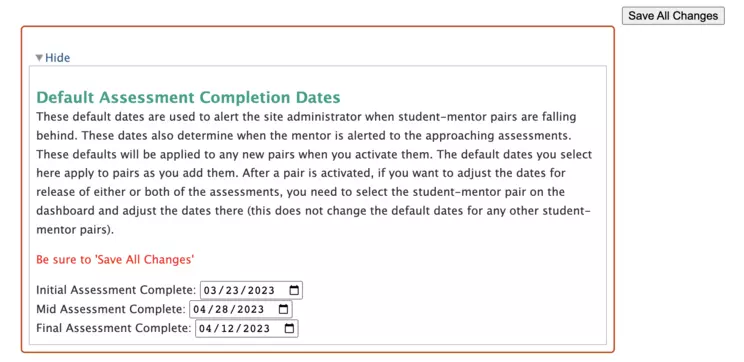The image size is (744, 362).
Task: Open calendar picker for Mid Assessment Complete
Action: pyautogui.click(x=283, y=309)
